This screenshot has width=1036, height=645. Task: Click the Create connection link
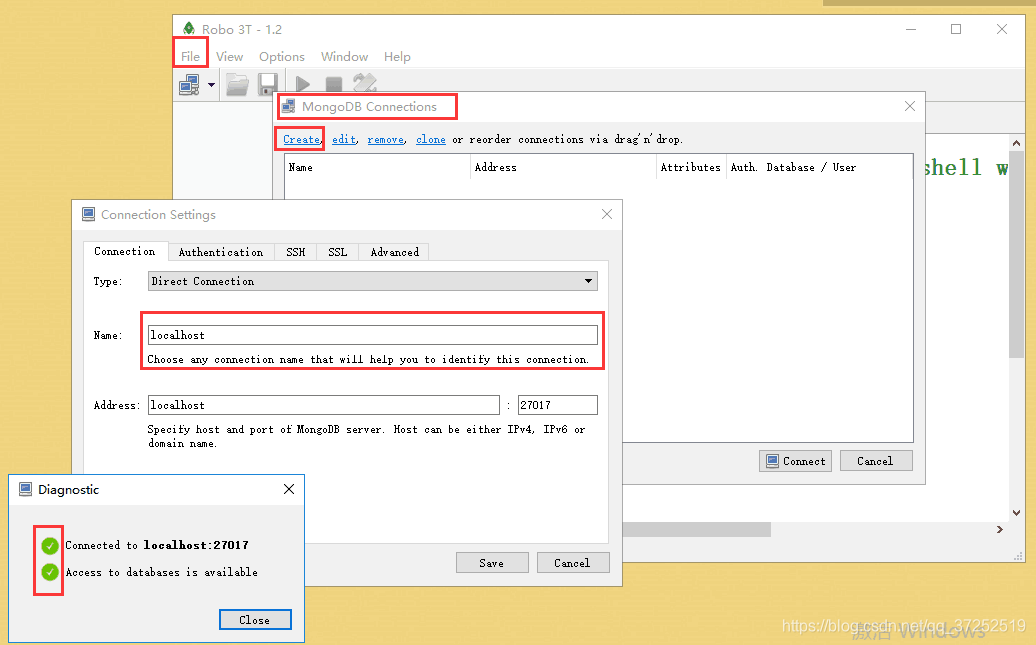tap(302, 139)
